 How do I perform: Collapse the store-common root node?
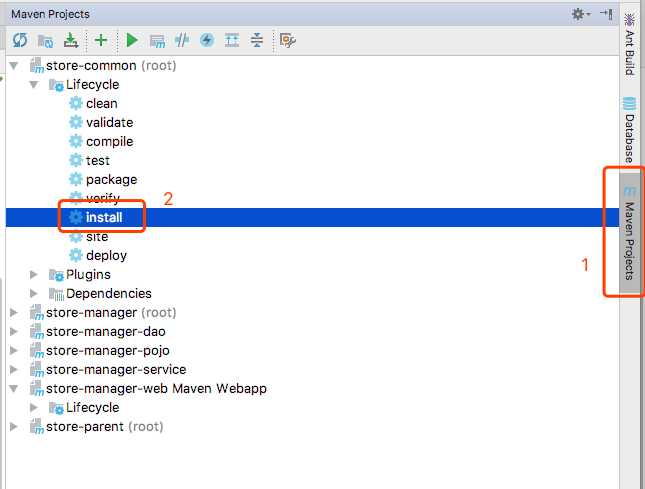14,66
